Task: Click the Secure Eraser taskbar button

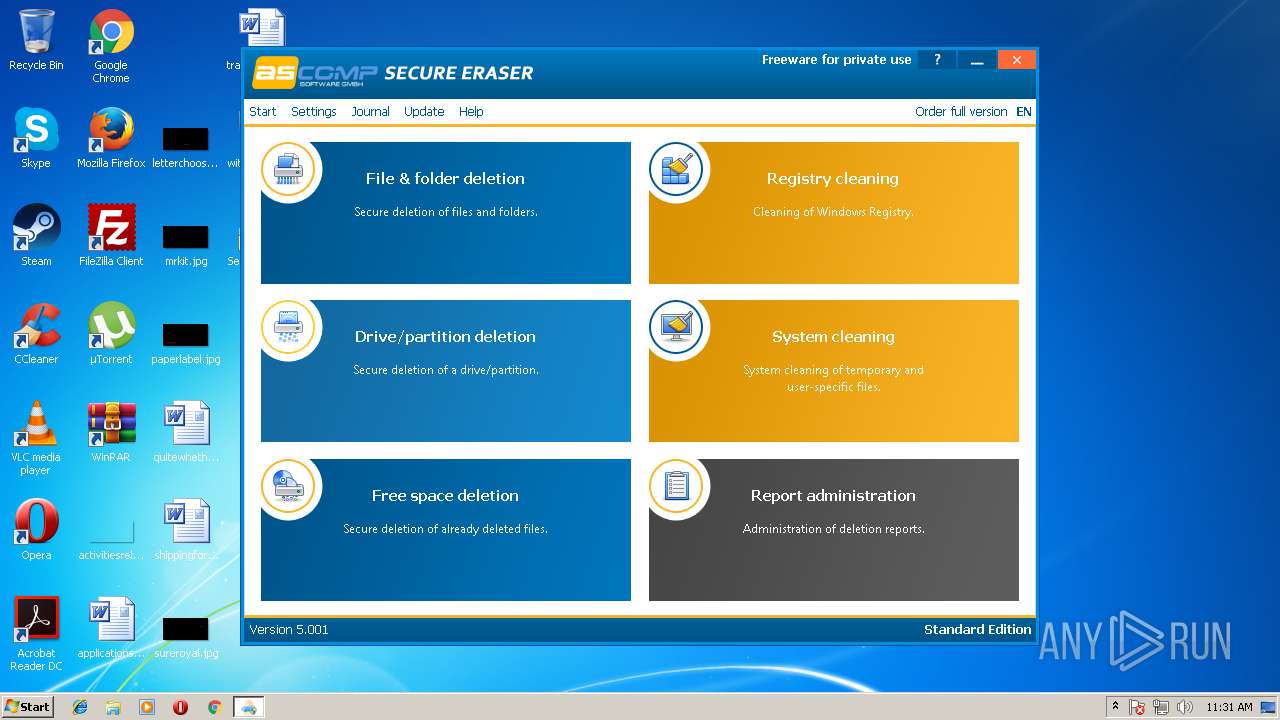Action: tap(248, 707)
